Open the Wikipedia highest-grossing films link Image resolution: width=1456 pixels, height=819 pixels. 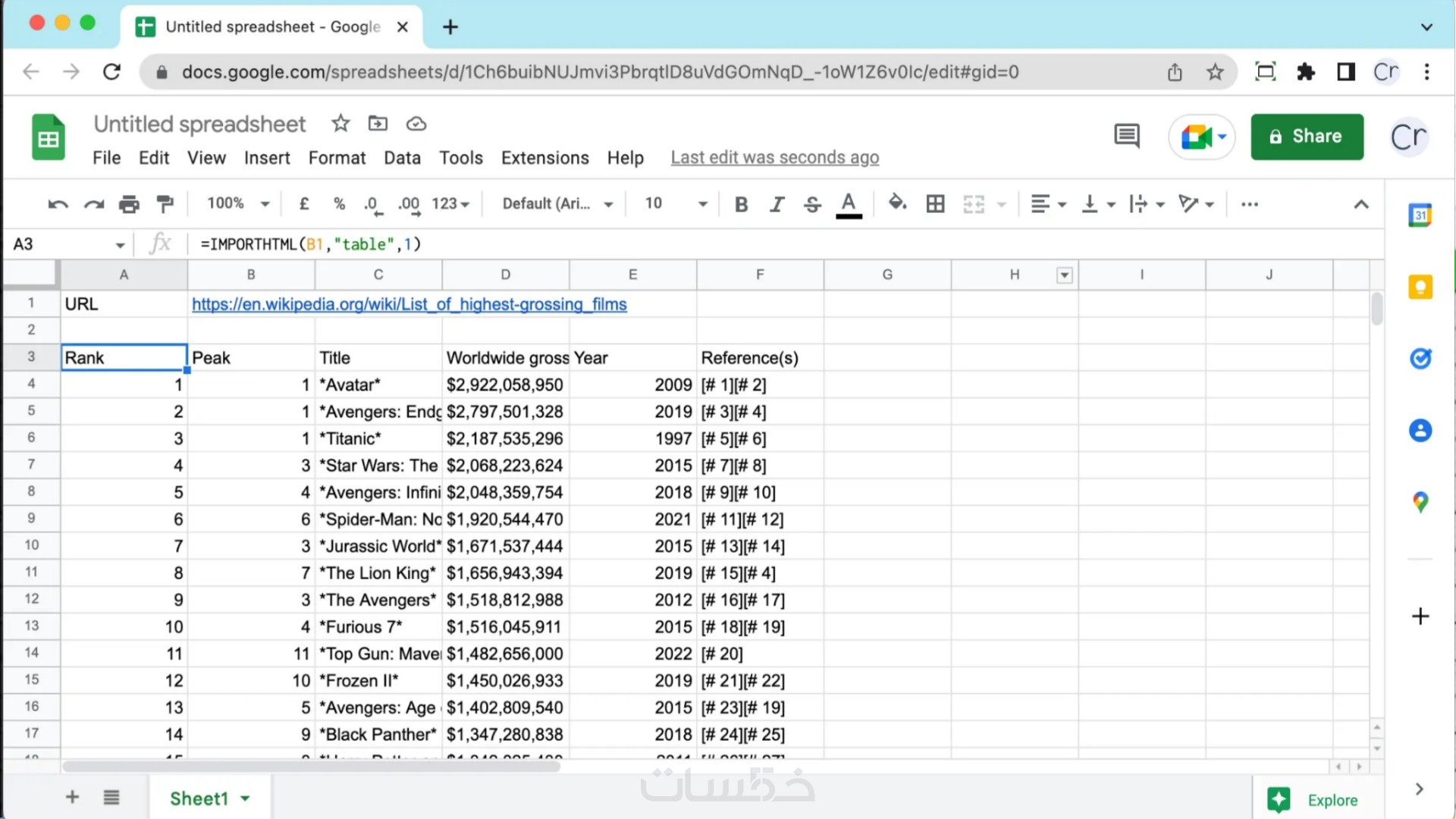click(x=409, y=304)
